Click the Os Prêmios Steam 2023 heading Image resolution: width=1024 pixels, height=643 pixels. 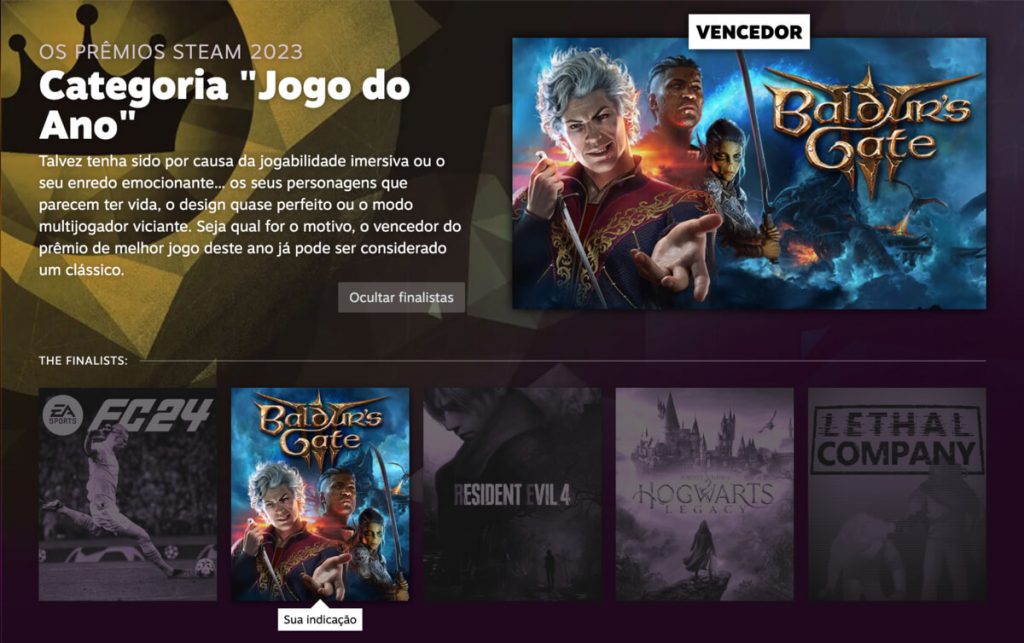(171, 52)
